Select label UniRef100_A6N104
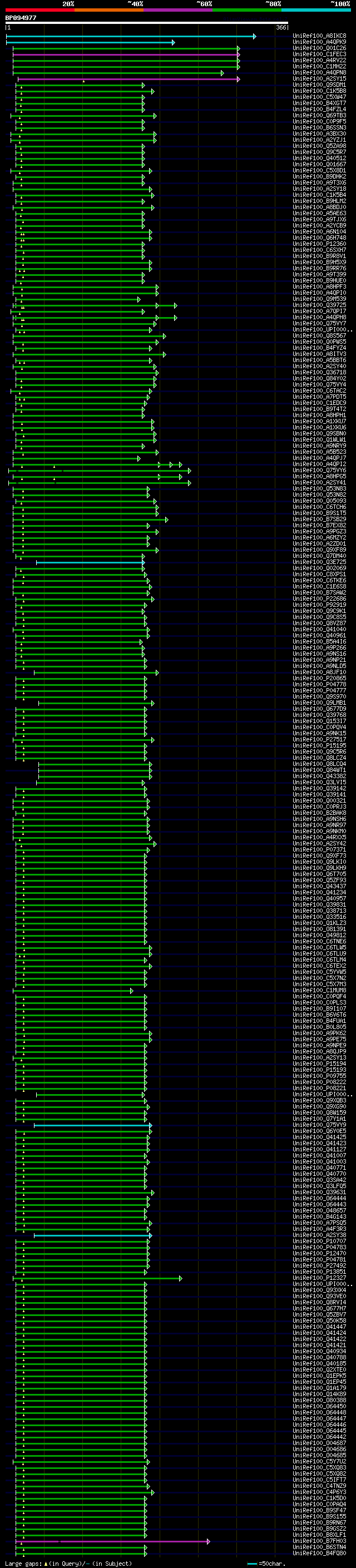This screenshot has height=1568, width=356. [319, 231]
